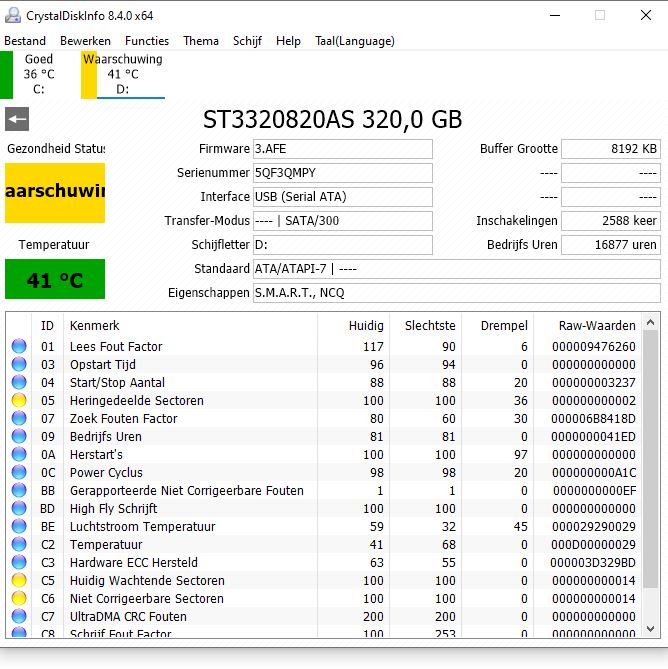Click the blue orb for Luchtstroom Temperatuur

pyautogui.click(x=19, y=526)
